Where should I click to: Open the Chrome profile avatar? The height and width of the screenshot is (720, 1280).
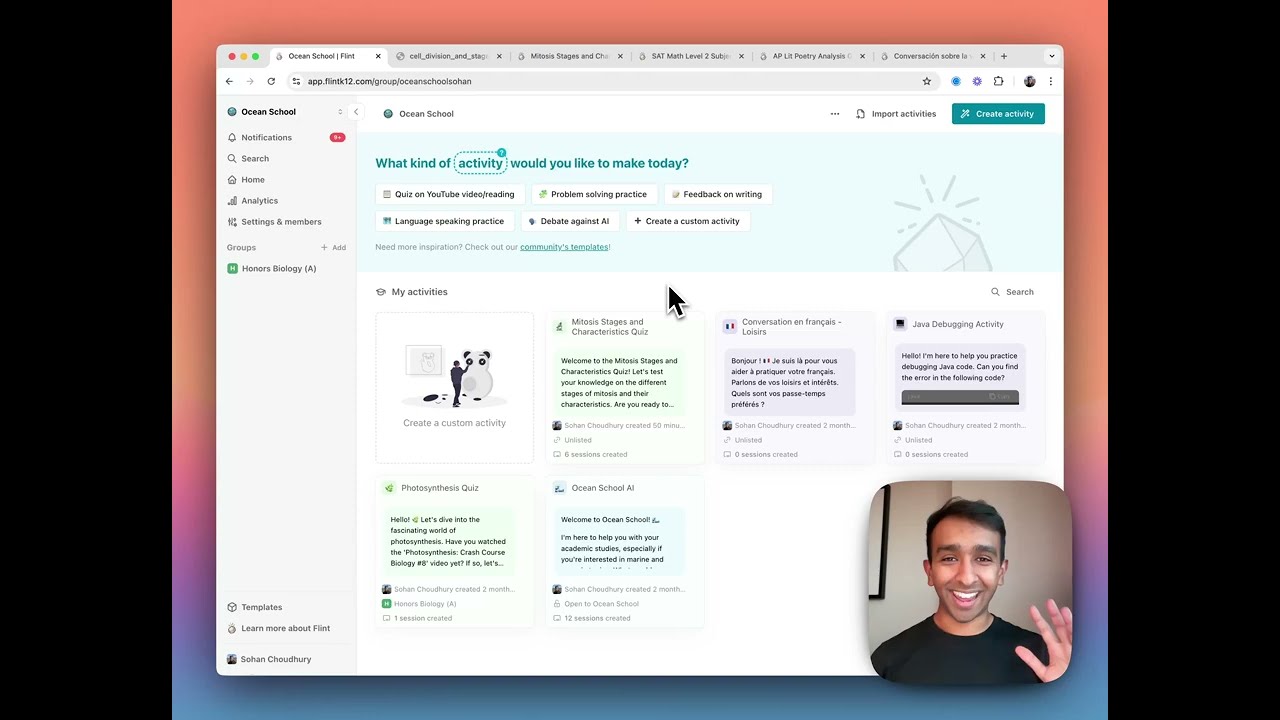coord(1030,81)
